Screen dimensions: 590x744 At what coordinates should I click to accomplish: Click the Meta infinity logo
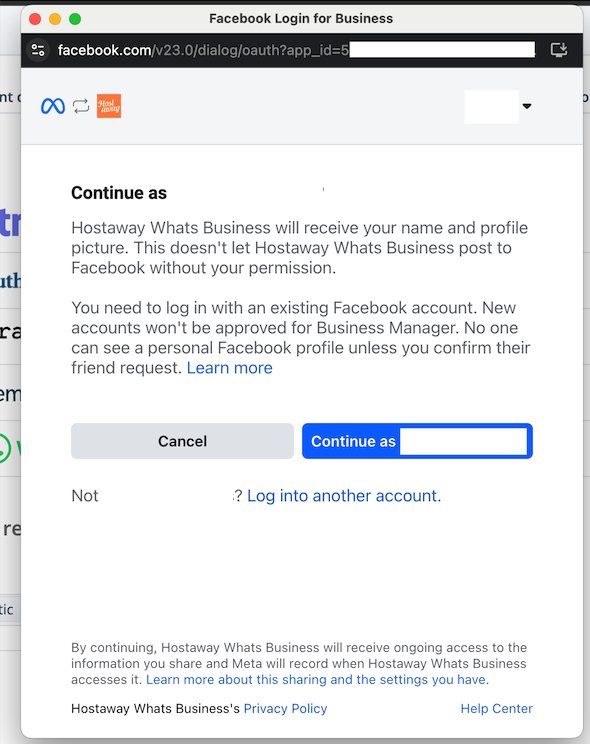53,106
